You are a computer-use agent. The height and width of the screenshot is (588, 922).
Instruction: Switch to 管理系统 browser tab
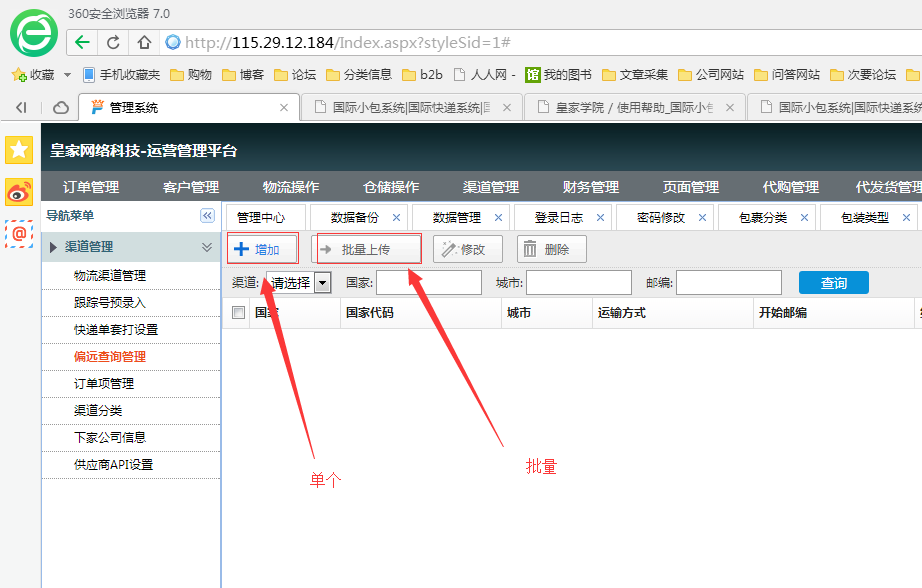click(x=188, y=108)
